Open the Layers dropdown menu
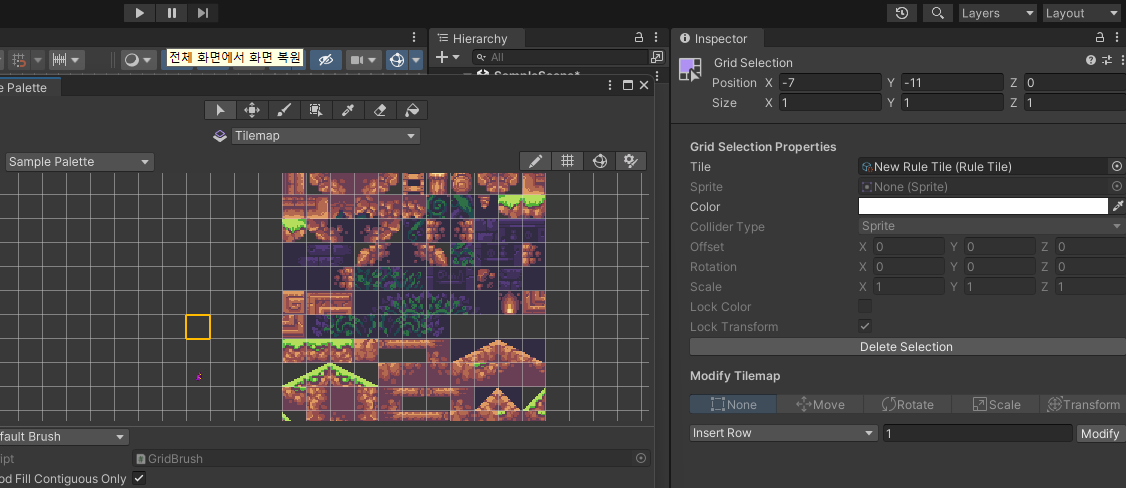Screen dimensions: 1126x488 click(997, 13)
